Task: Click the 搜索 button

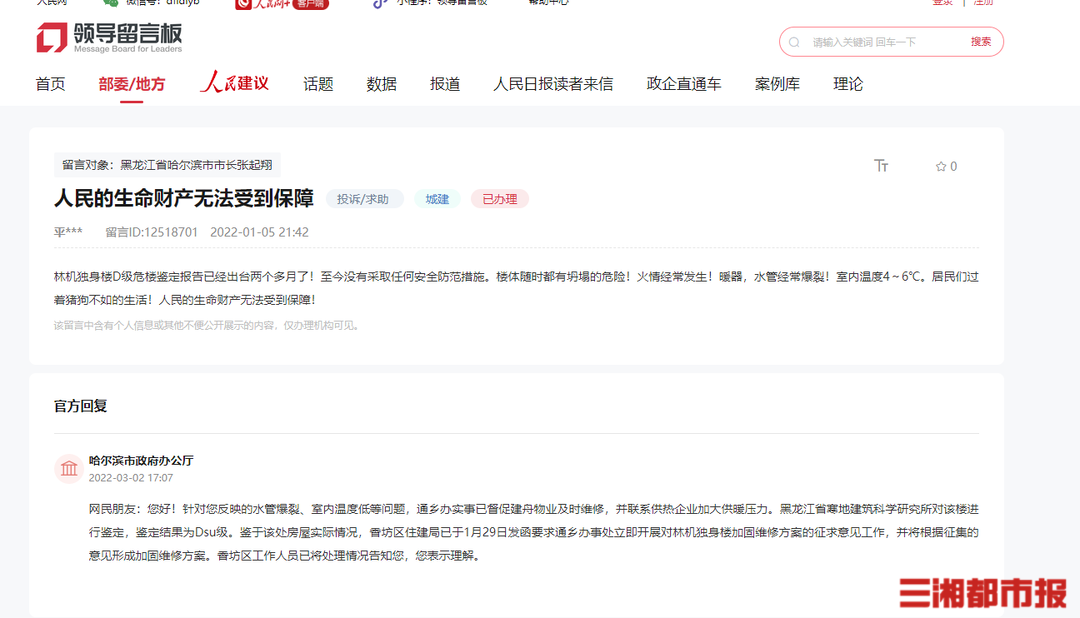Action: 981,42
